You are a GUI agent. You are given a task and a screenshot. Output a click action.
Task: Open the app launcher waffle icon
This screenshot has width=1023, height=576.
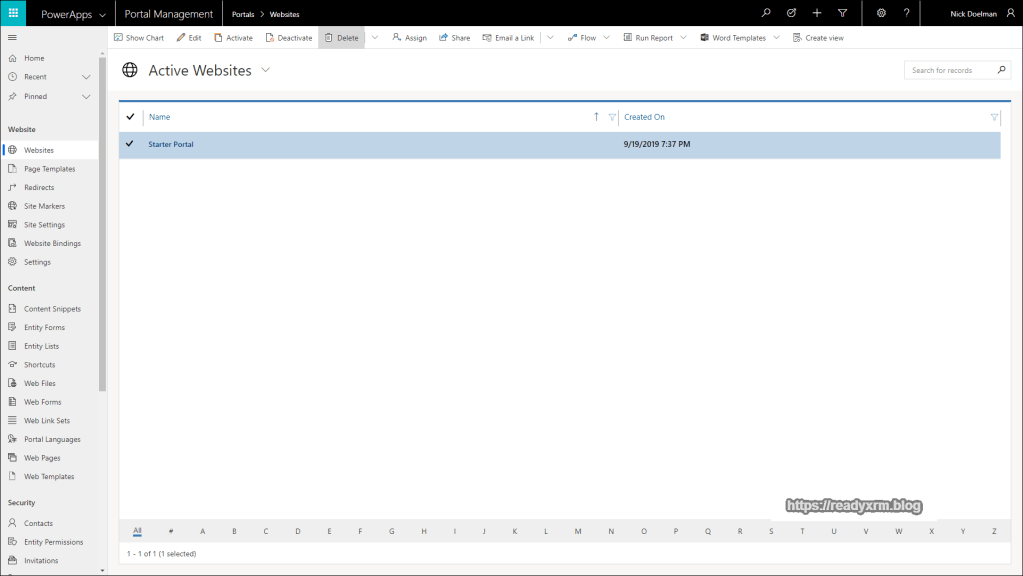(x=13, y=13)
